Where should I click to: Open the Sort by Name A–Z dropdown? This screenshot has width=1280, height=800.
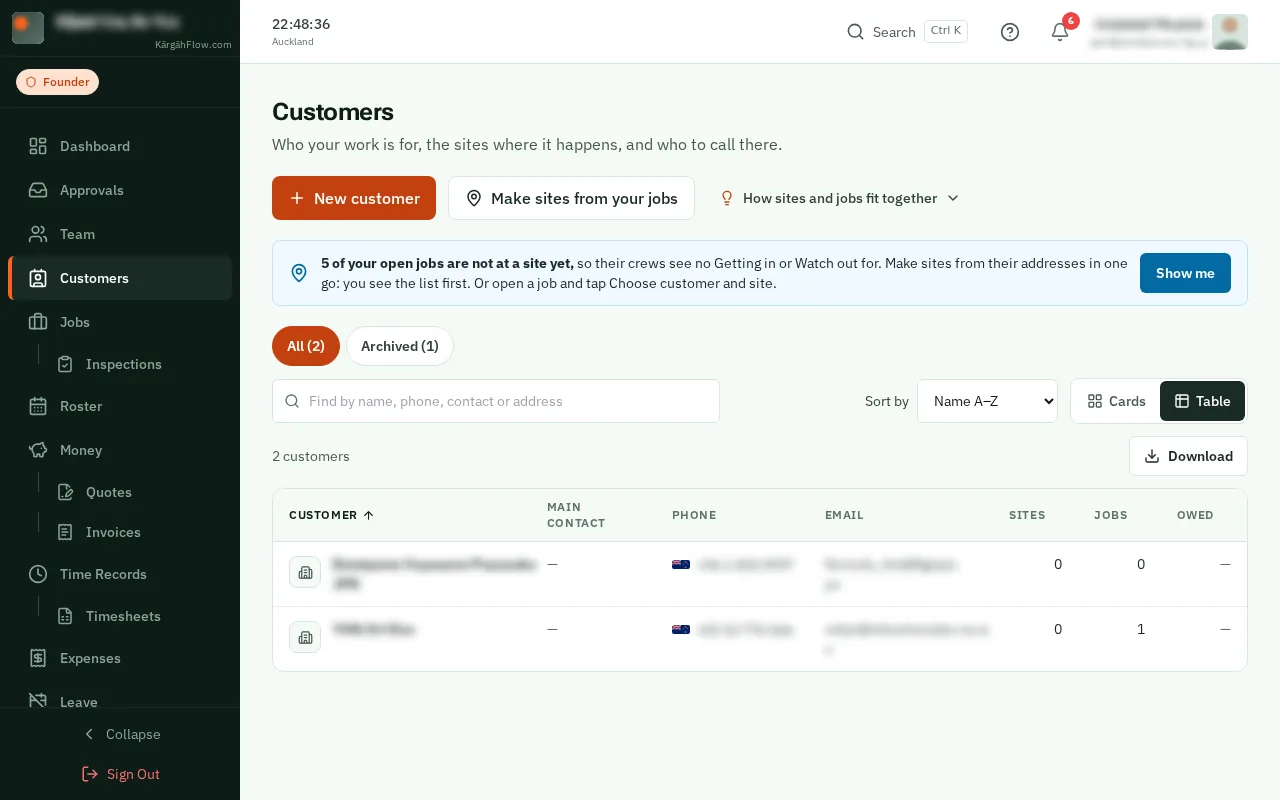(987, 401)
